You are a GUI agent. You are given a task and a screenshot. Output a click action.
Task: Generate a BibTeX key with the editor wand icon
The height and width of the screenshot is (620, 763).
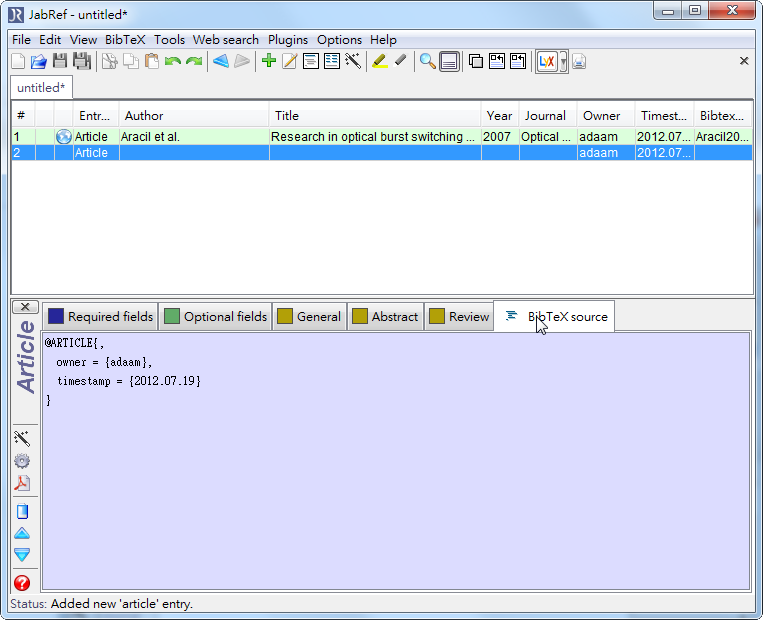pos(22,438)
